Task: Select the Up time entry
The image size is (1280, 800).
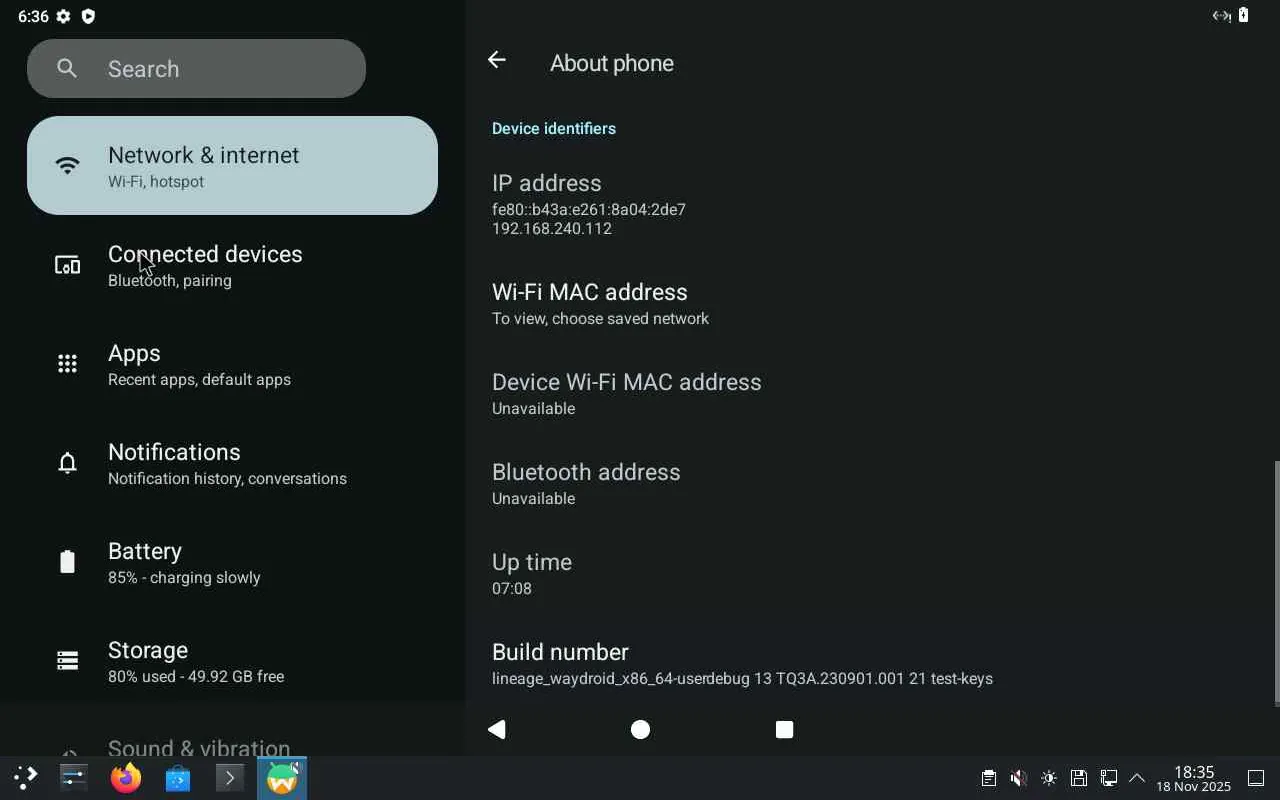Action: tap(870, 574)
